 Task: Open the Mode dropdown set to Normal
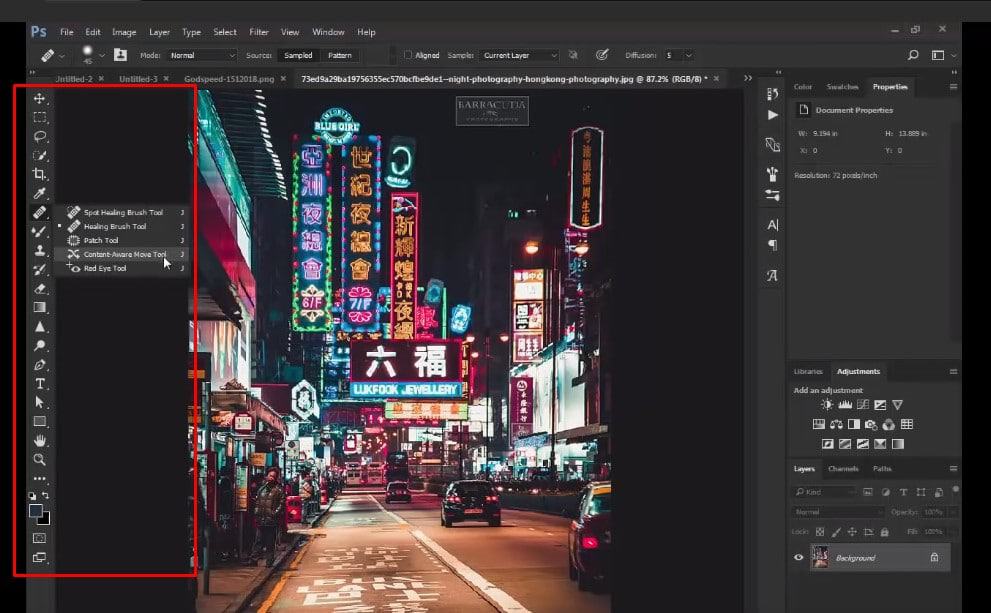coord(202,56)
